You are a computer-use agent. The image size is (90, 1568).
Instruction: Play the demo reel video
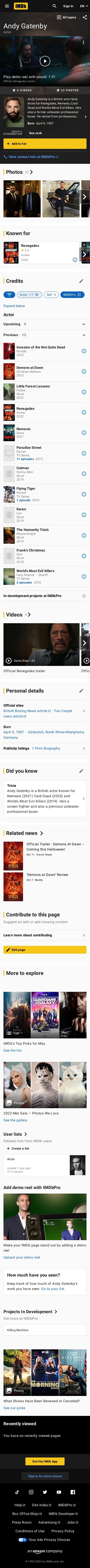point(45,61)
